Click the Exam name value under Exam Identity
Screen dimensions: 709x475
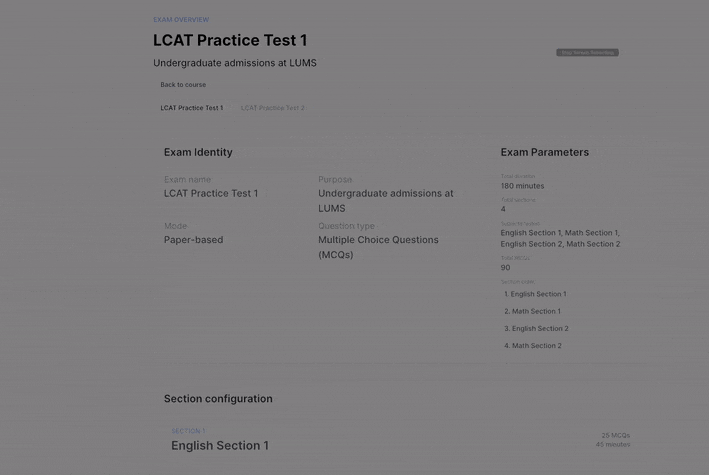(x=210, y=193)
